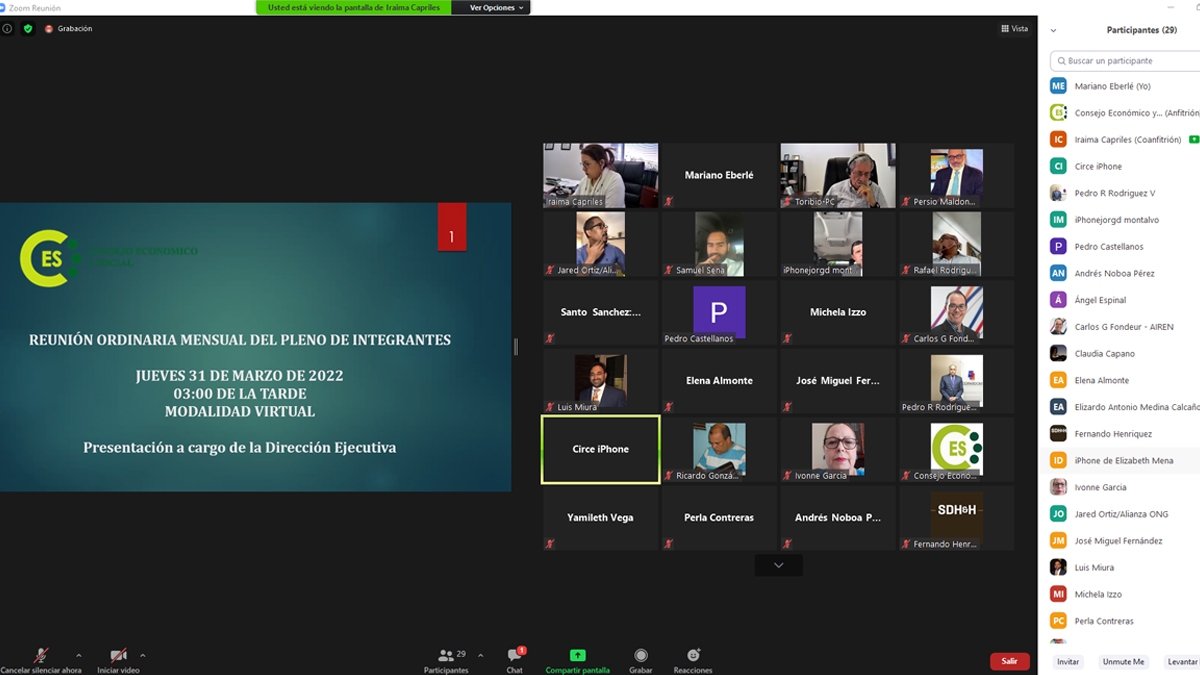The height and width of the screenshot is (675, 1200).
Task: Select Pedro Castellanos P tile
Action: click(x=719, y=312)
